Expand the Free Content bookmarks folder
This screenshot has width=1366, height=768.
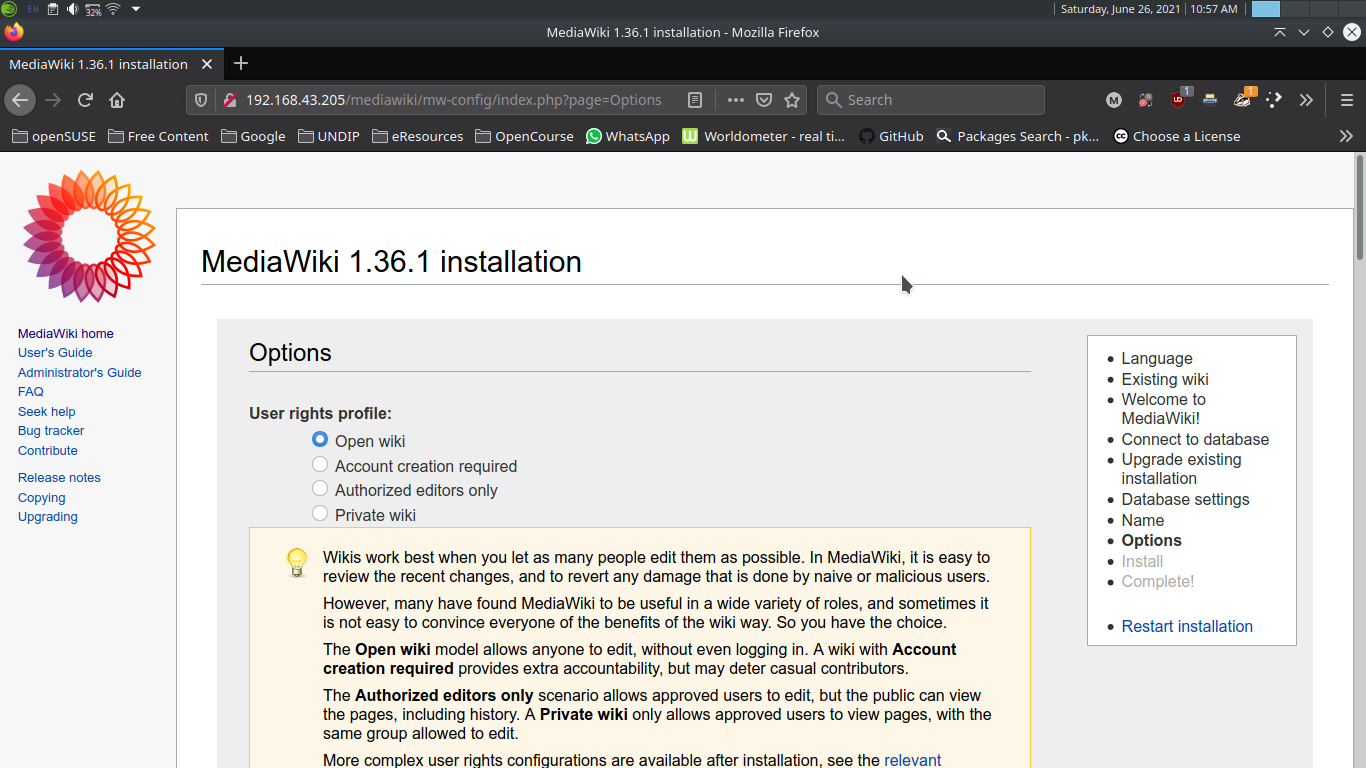pos(158,136)
